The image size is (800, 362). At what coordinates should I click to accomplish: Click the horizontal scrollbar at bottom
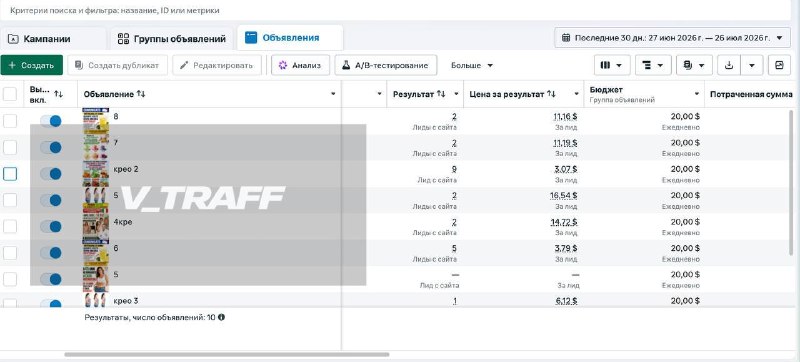coord(227,354)
